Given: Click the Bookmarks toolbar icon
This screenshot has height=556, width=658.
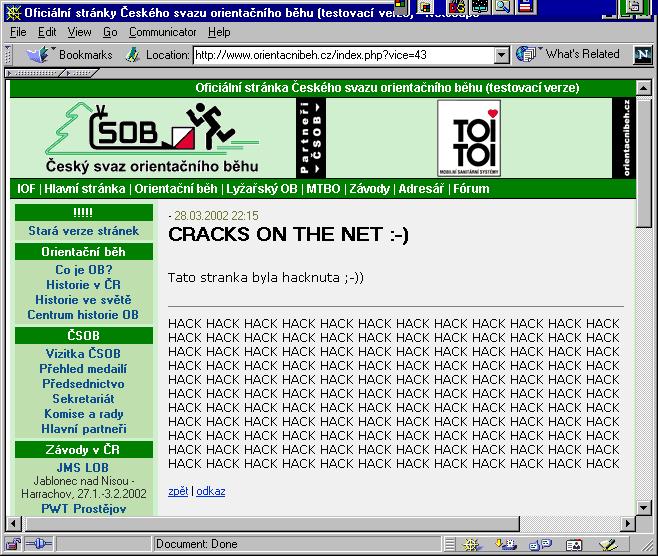Looking at the screenshot, I should tap(38, 54).
